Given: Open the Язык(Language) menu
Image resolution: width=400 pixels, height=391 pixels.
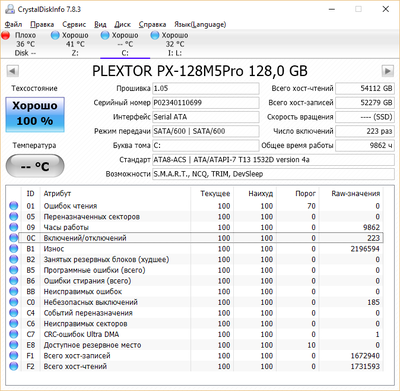Looking at the screenshot, I should (200, 24).
